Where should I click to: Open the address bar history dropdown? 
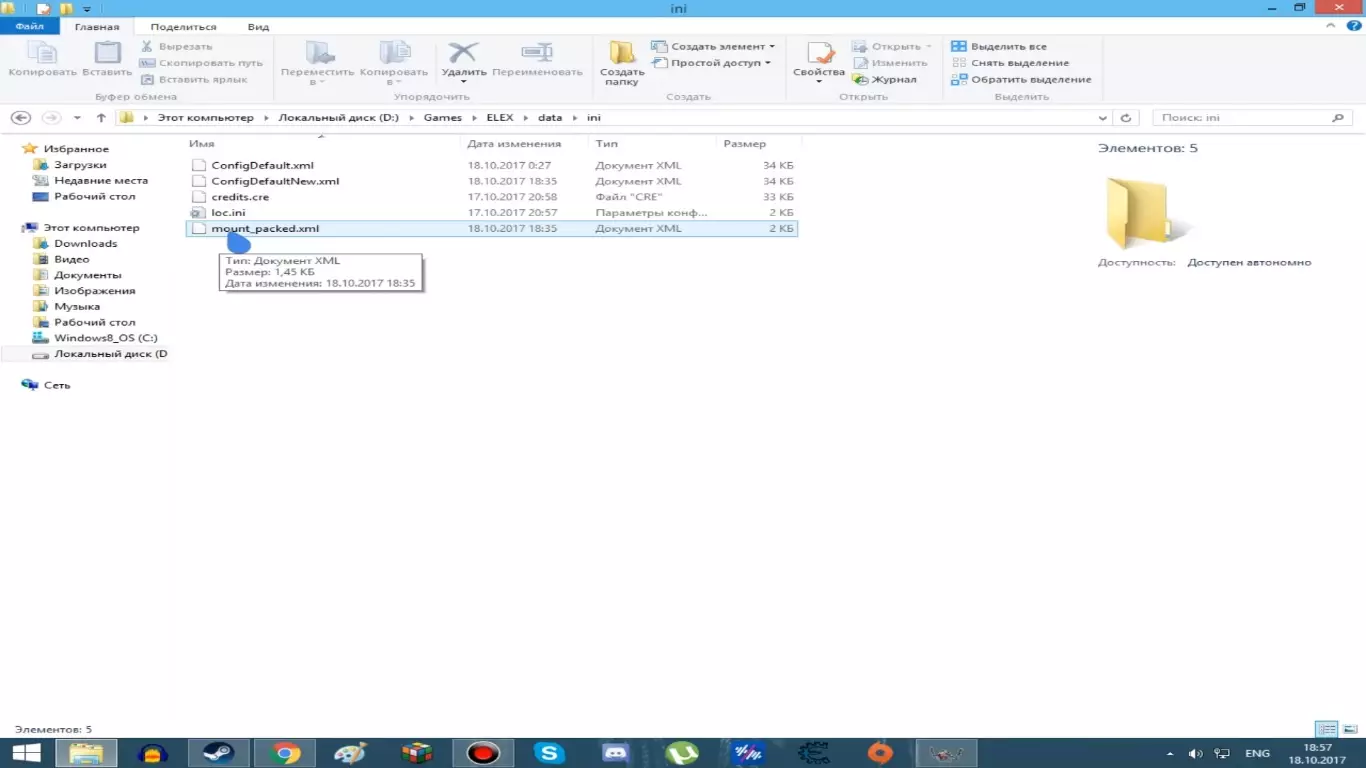pos(1103,117)
